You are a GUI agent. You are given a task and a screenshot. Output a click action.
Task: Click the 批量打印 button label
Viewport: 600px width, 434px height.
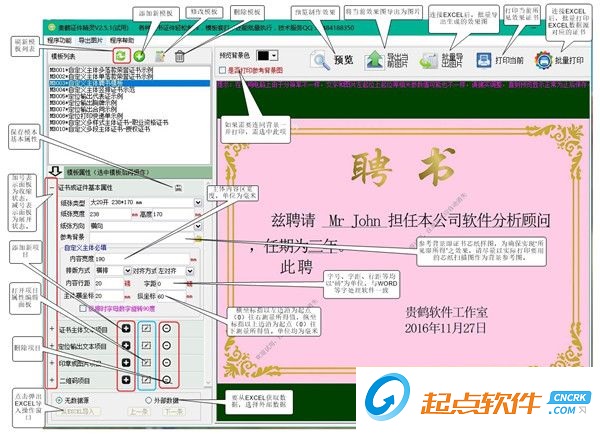click(x=569, y=60)
